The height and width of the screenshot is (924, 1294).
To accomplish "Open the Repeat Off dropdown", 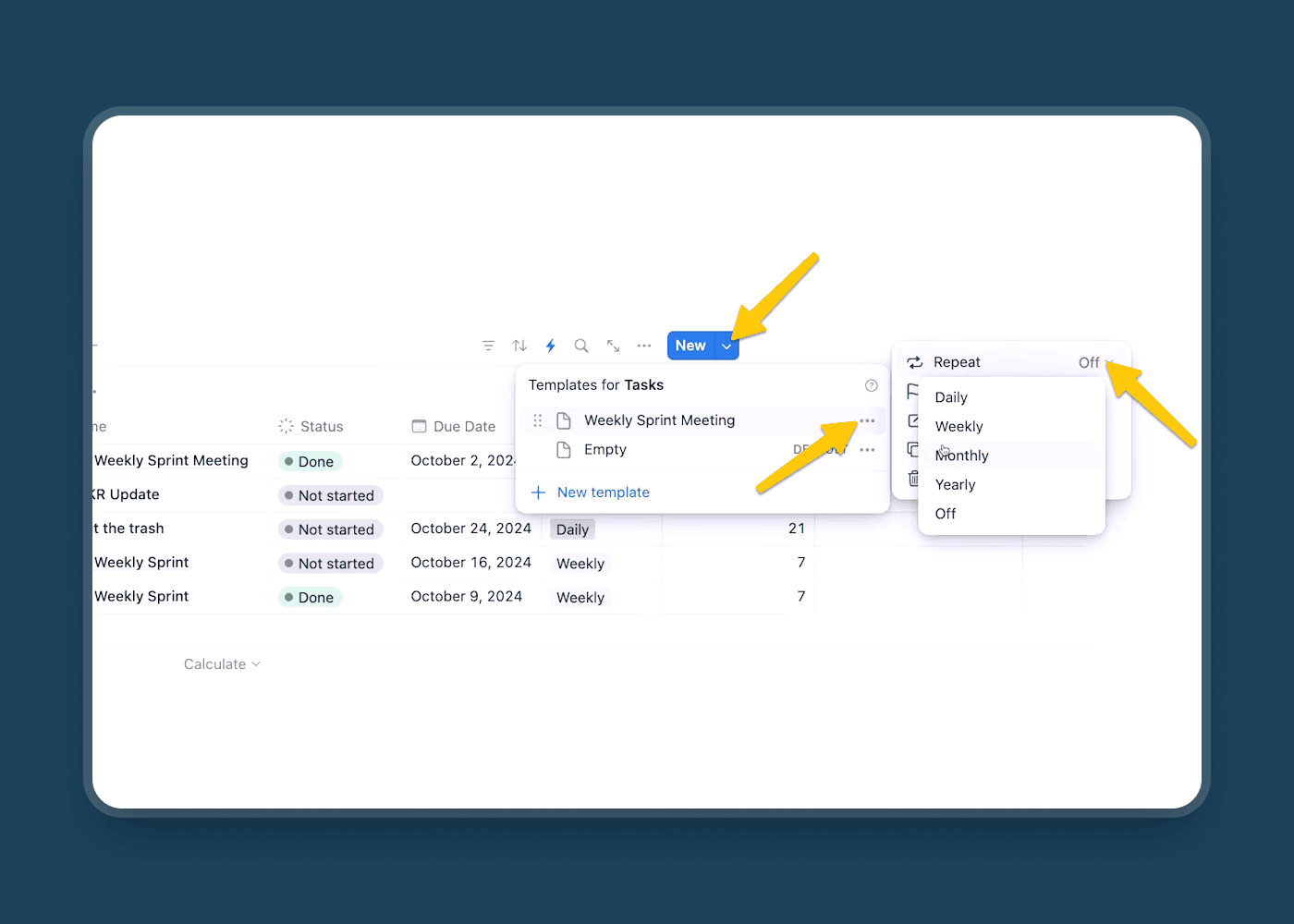I will 1094,363.
